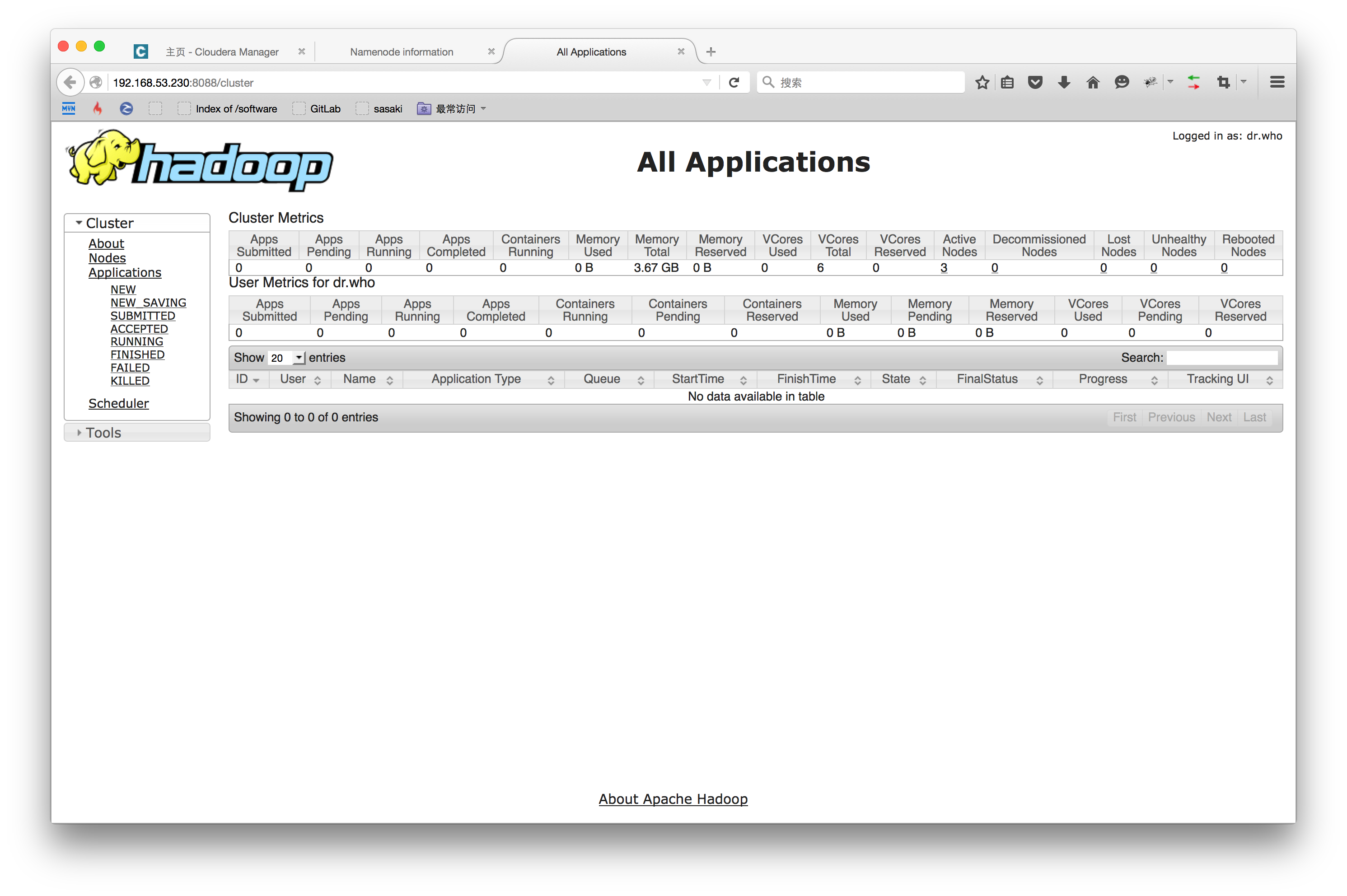Screen dimensions: 1347x896
Task: Select the RUNNING applications filter
Action: click(137, 341)
